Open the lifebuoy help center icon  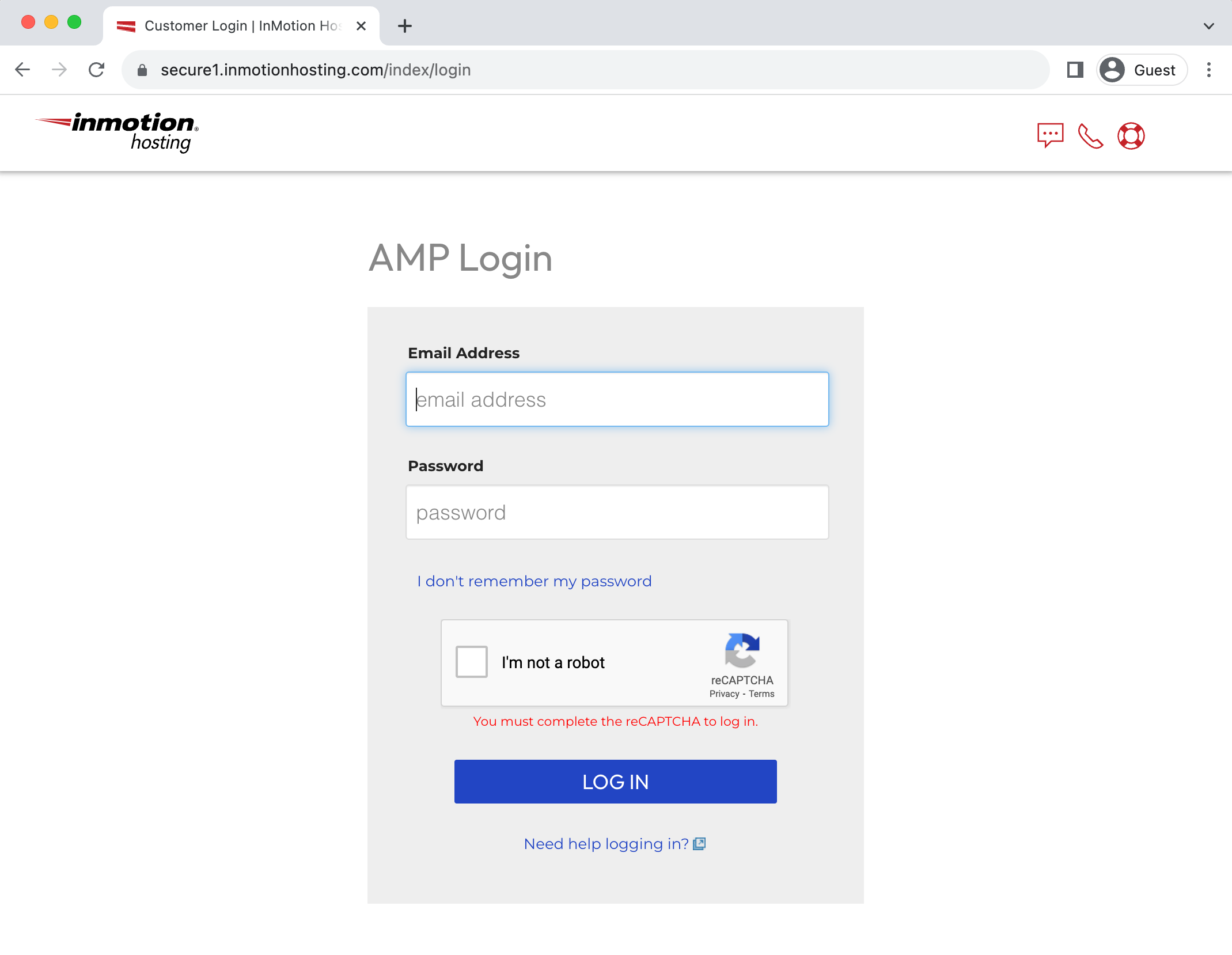click(1131, 136)
